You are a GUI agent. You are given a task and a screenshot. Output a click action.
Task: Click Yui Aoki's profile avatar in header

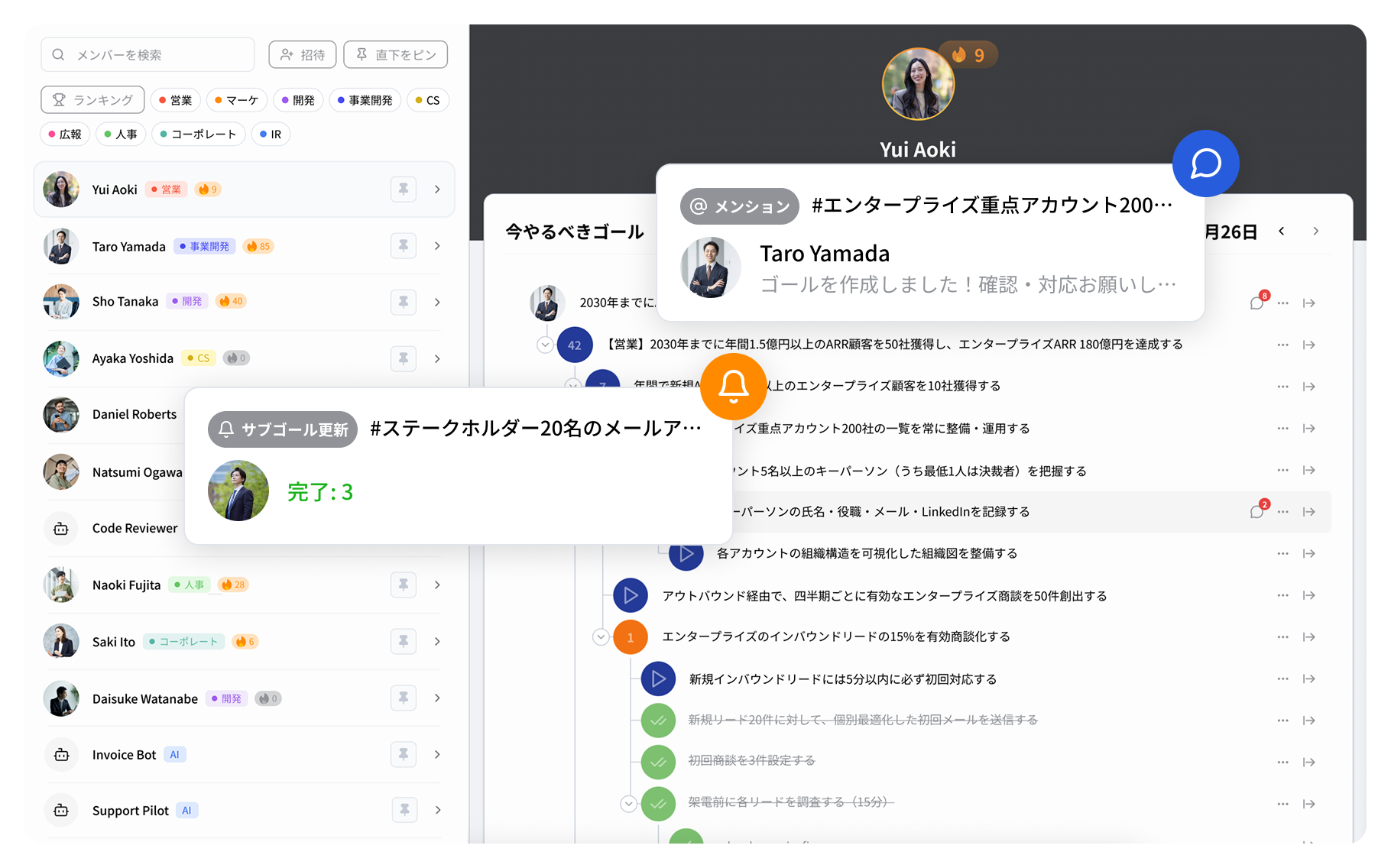918,84
